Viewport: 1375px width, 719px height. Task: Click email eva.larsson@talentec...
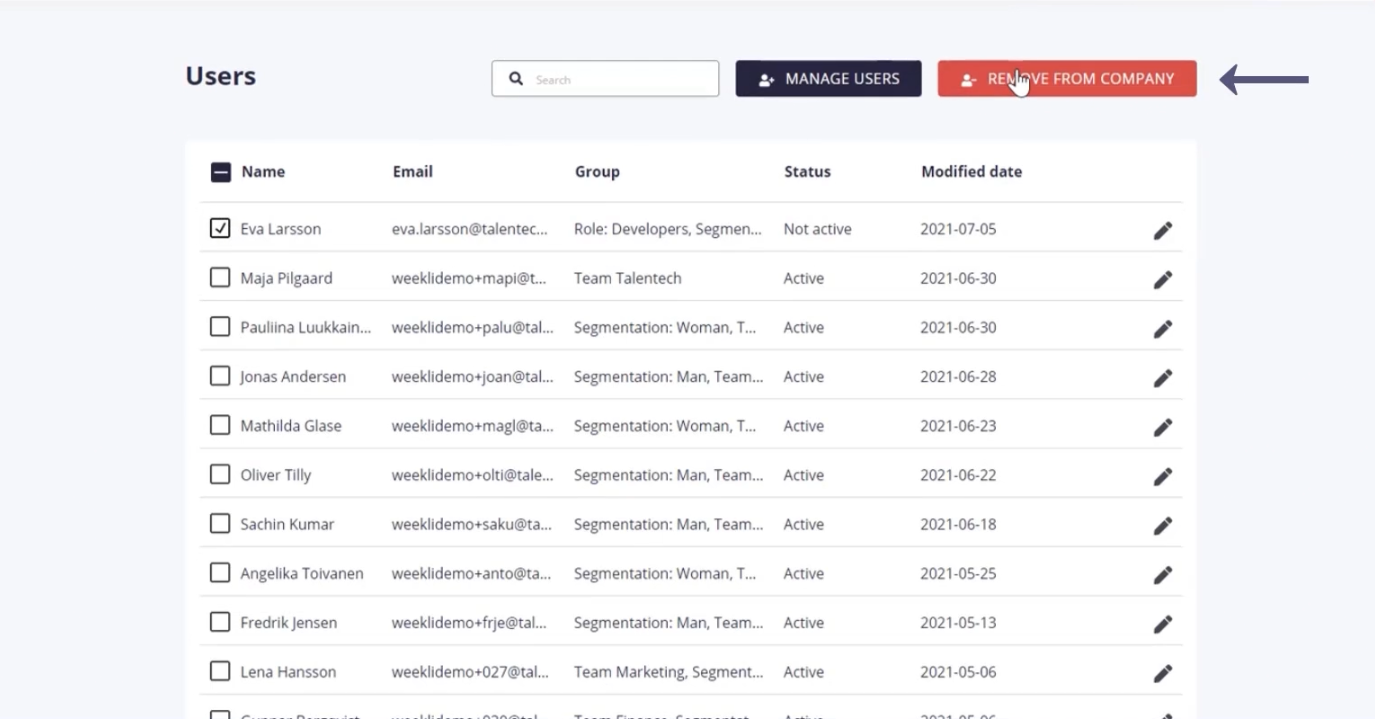coord(470,229)
